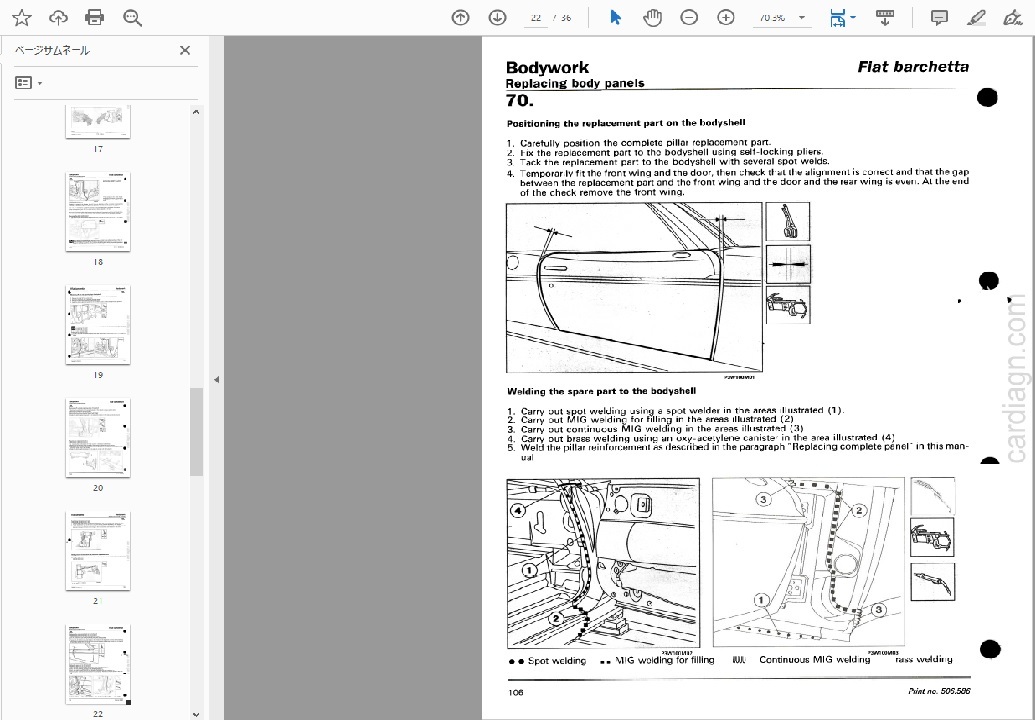Click the 'Positioning the replacement part' heading
Image resolution: width=1035 pixels, height=720 pixels.
click(626, 123)
